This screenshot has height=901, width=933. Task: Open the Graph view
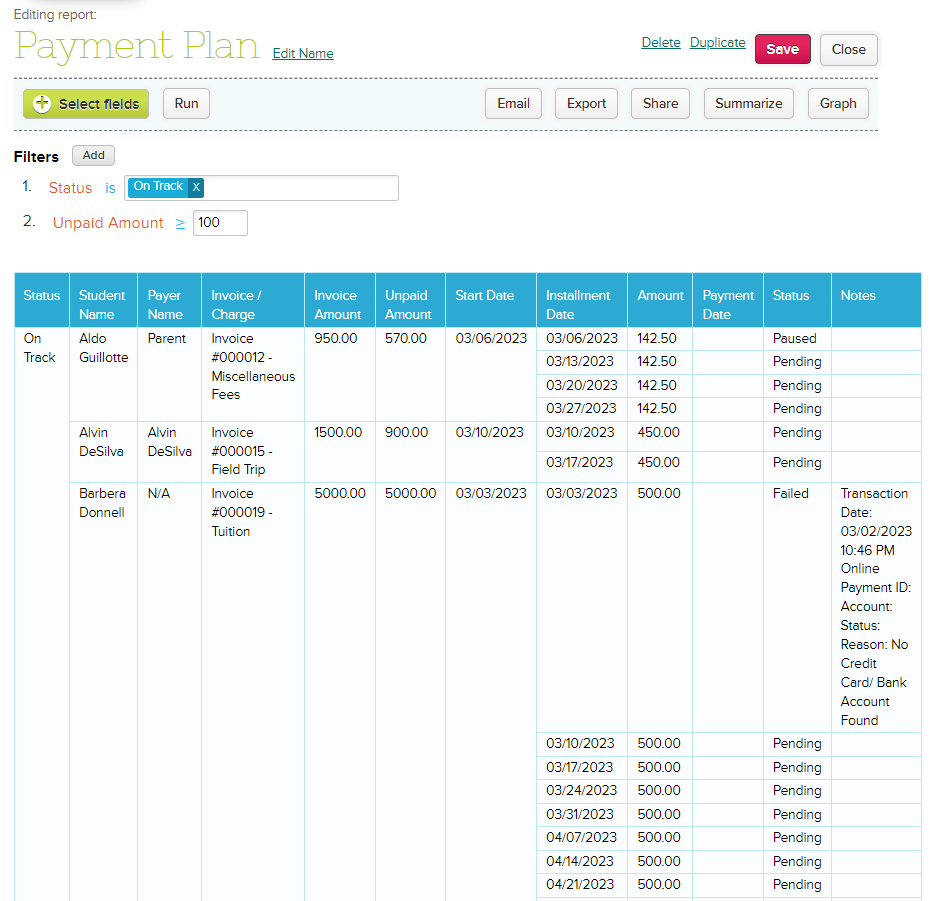838,104
